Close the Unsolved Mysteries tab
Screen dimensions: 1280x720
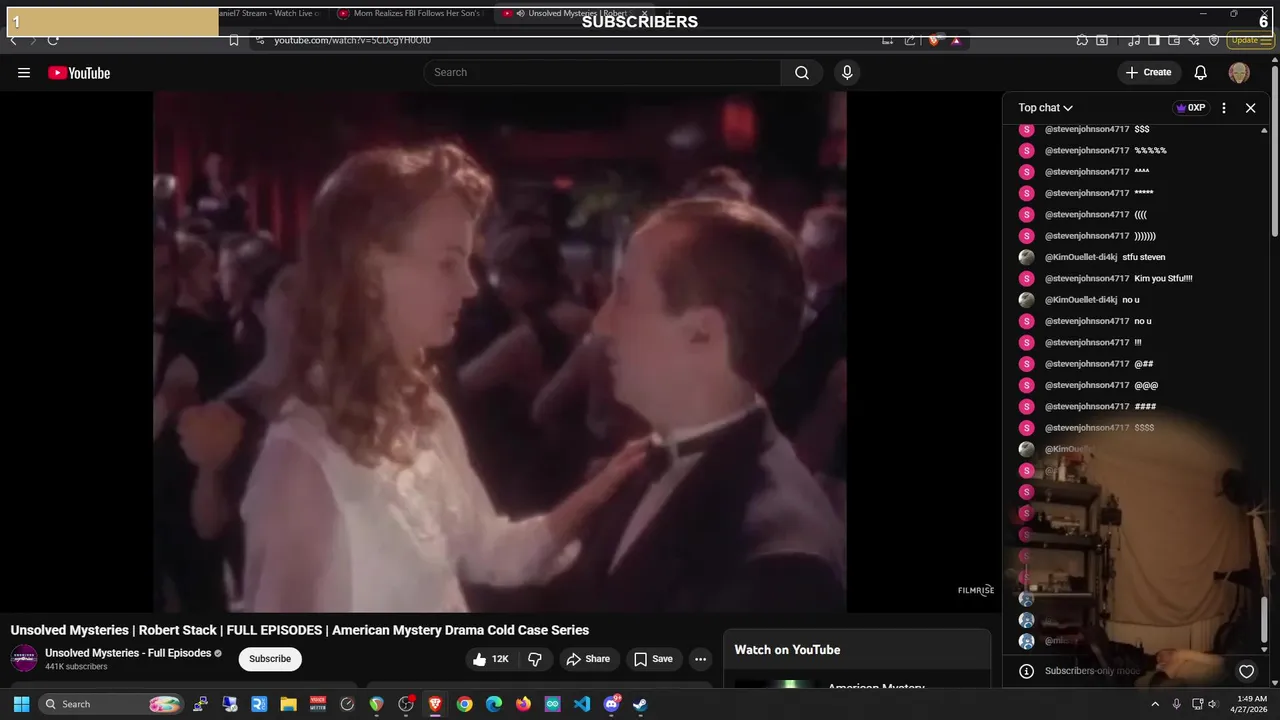coord(645,14)
